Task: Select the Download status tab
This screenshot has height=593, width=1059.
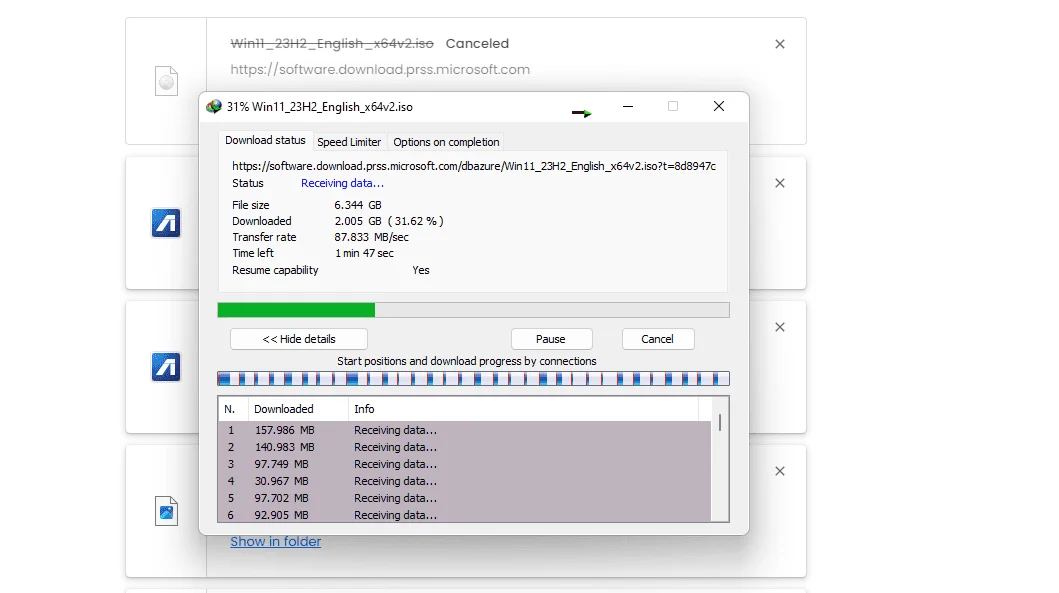Action: click(265, 140)
